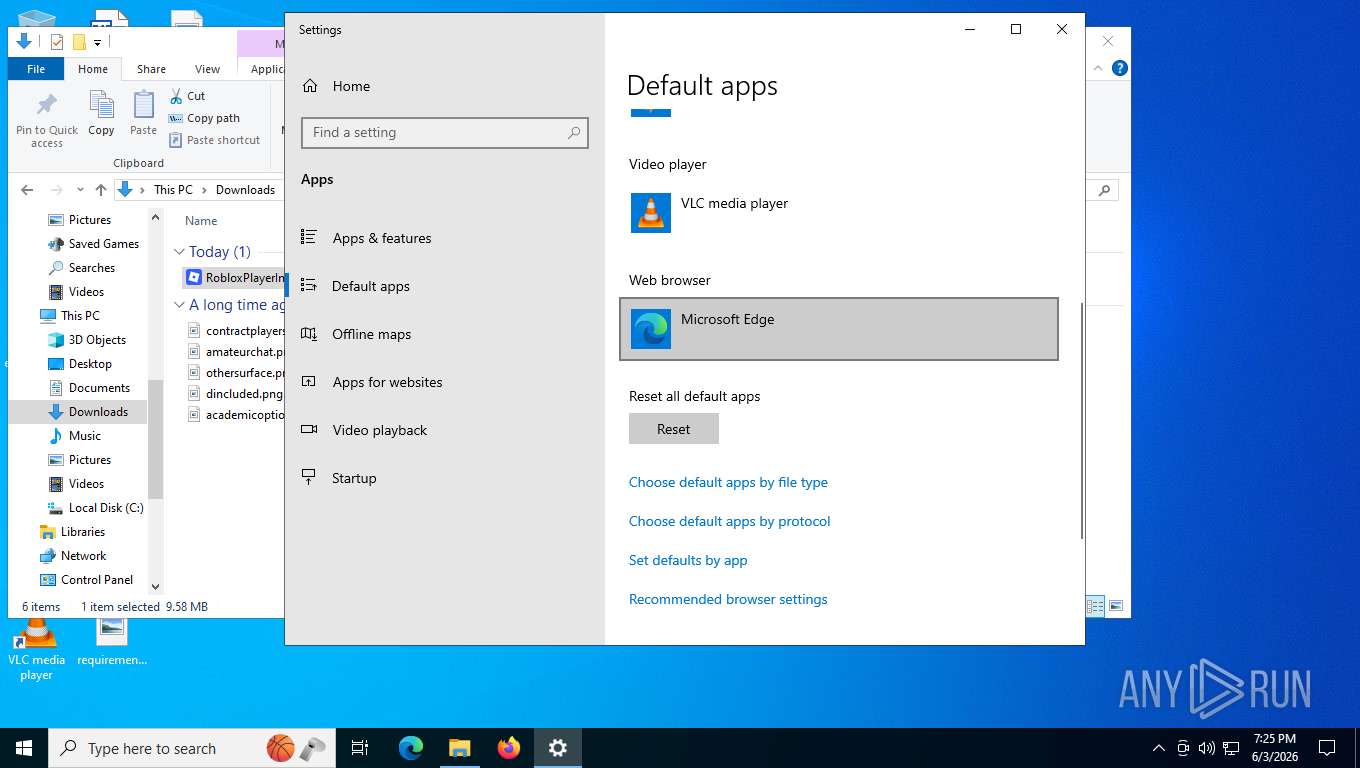Click the search magnifier in Find a setting
The height and width of the screenshot is (768, 1360).
(x=574, y=132)
